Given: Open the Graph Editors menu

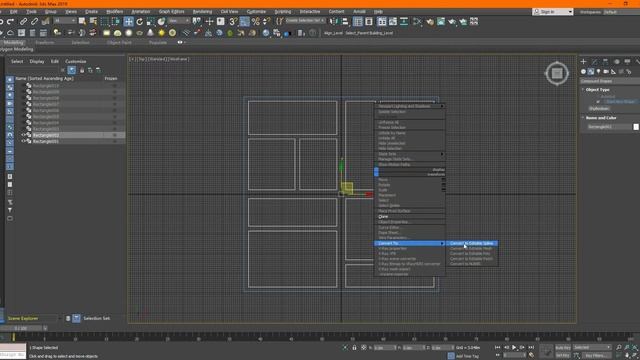Looking at the screenshot, I should click(x=171, y=12).
